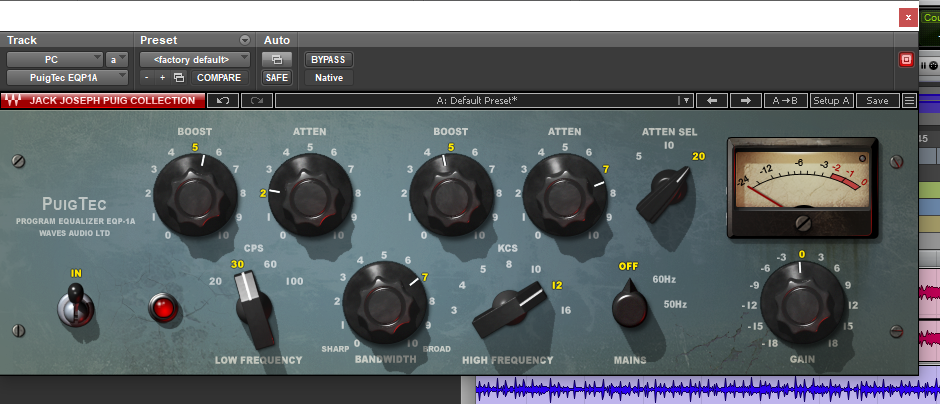Viewport: 940px width, 404px height.
Task: Set high frequency to 3 KCS
Action: pyautogui.click(x=454, y=310)
